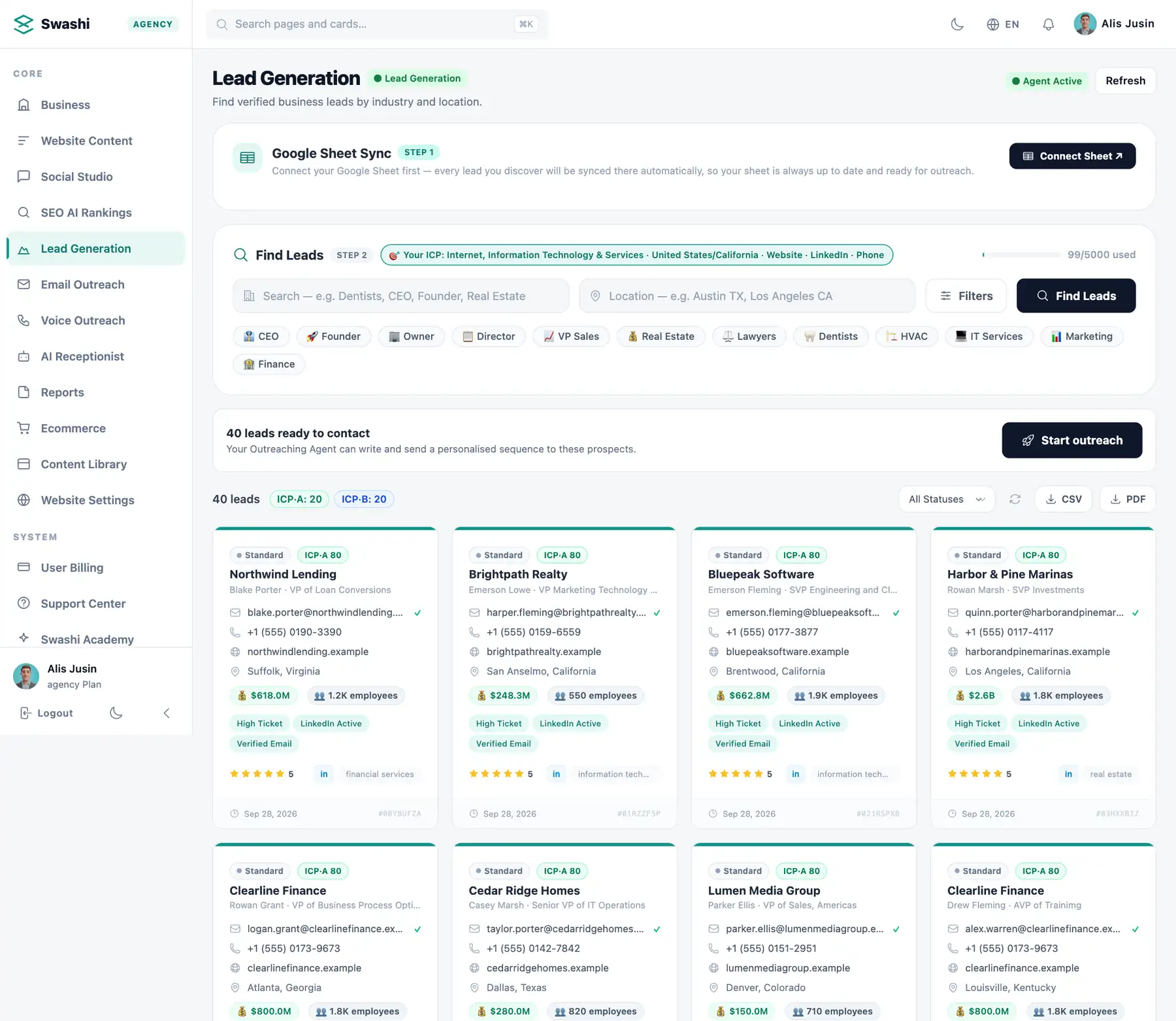The height and width of the screenshot is (1021, 1176).
Task: Export leads as CSV
Action: click(x=1064, y=499)
